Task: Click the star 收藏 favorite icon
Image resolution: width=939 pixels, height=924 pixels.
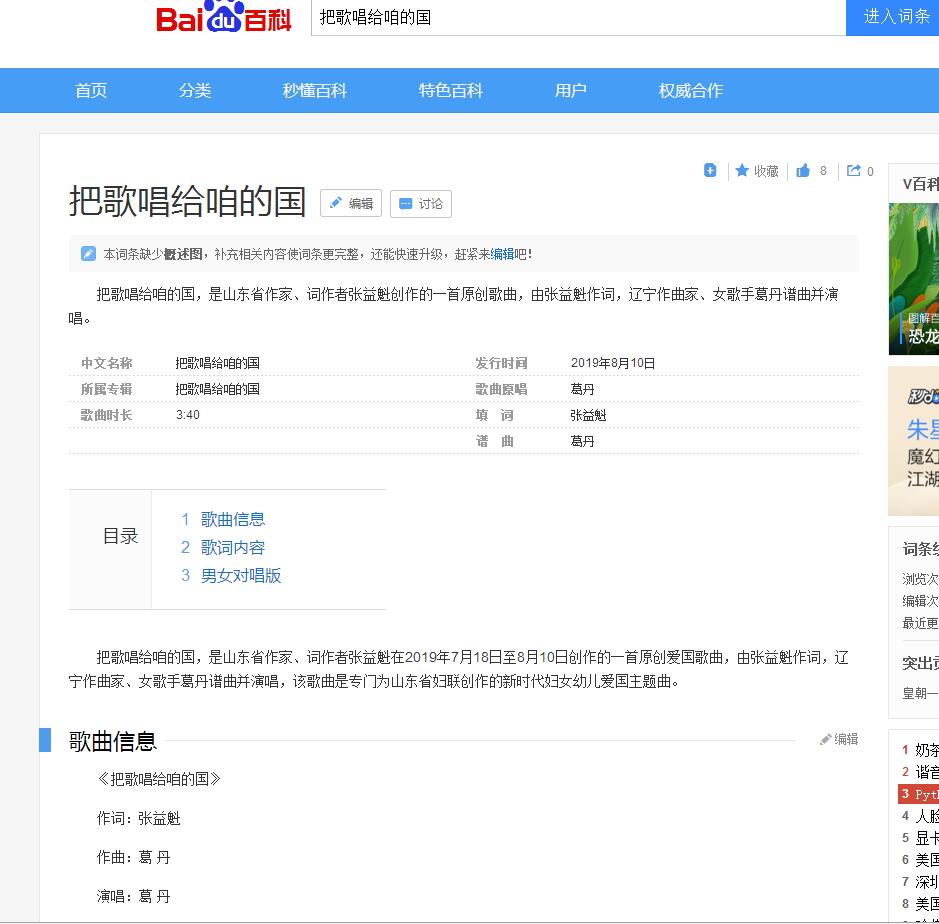Action: [742, 171]
